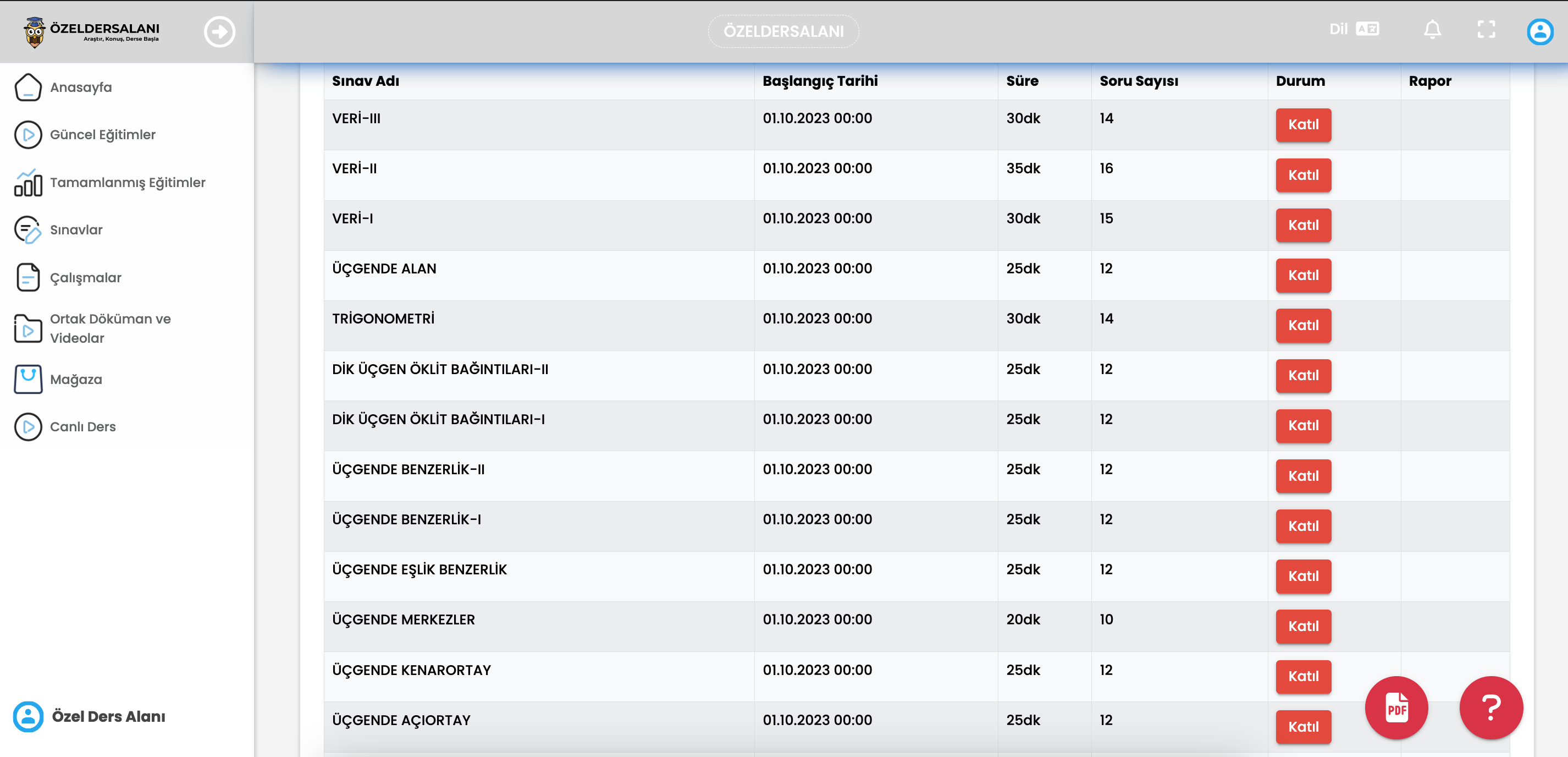Open user profile avatar menu
The height and width of the screenshot is (757, 1568).
tap(1539, 32)
